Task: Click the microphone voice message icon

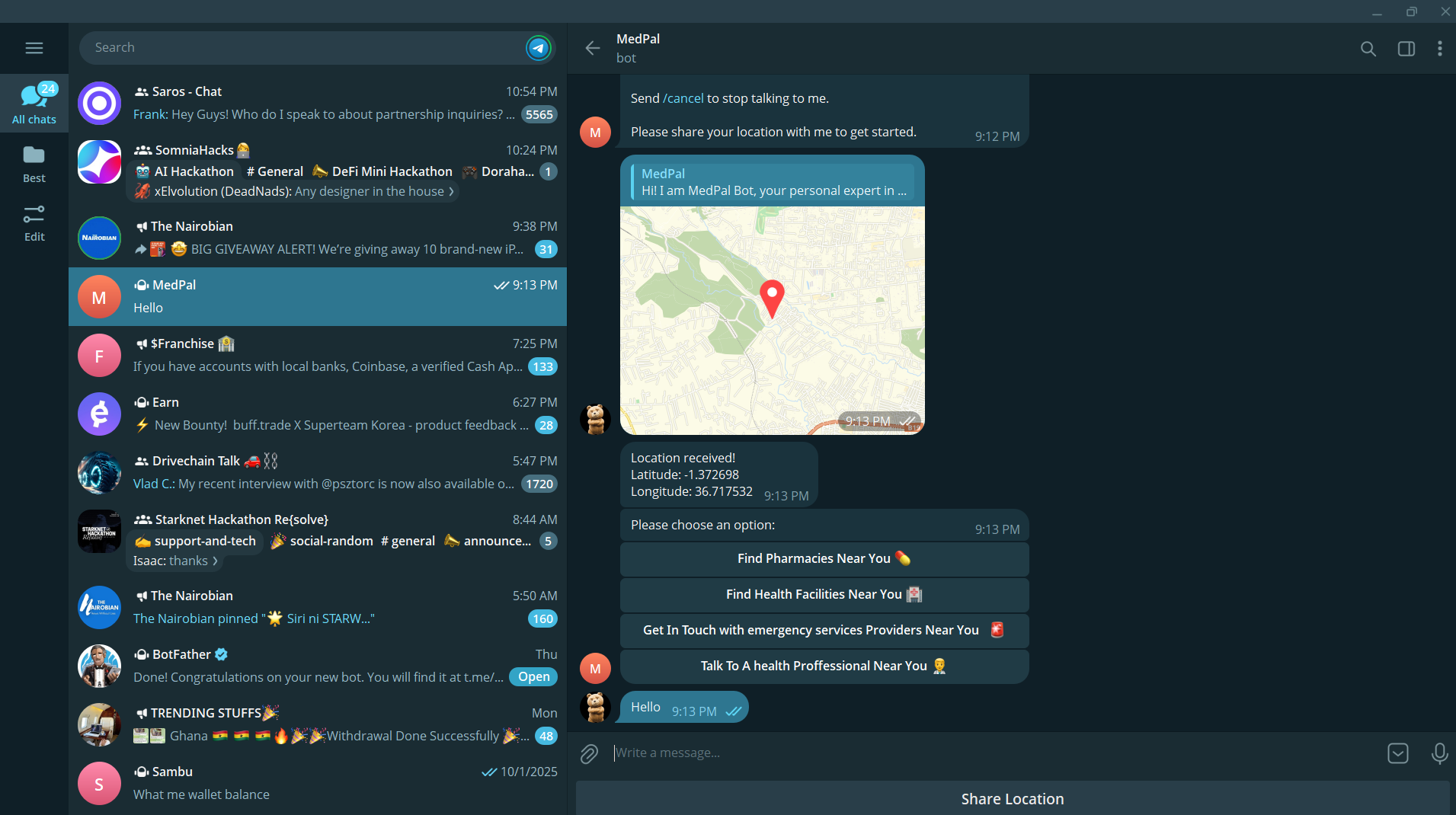Action: click(1439, 753)
